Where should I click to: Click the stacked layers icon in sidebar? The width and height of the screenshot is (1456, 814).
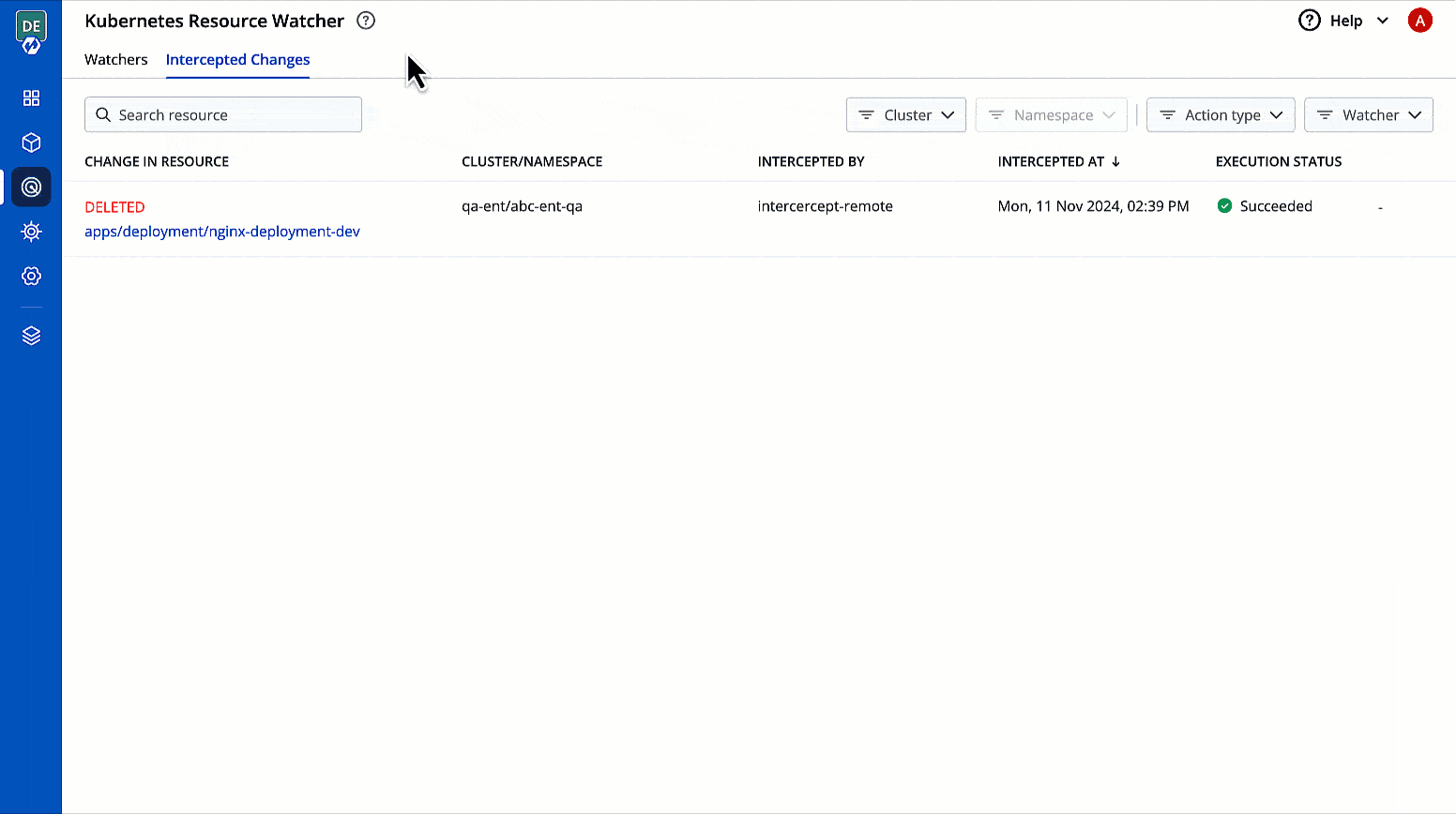(31, 336)
